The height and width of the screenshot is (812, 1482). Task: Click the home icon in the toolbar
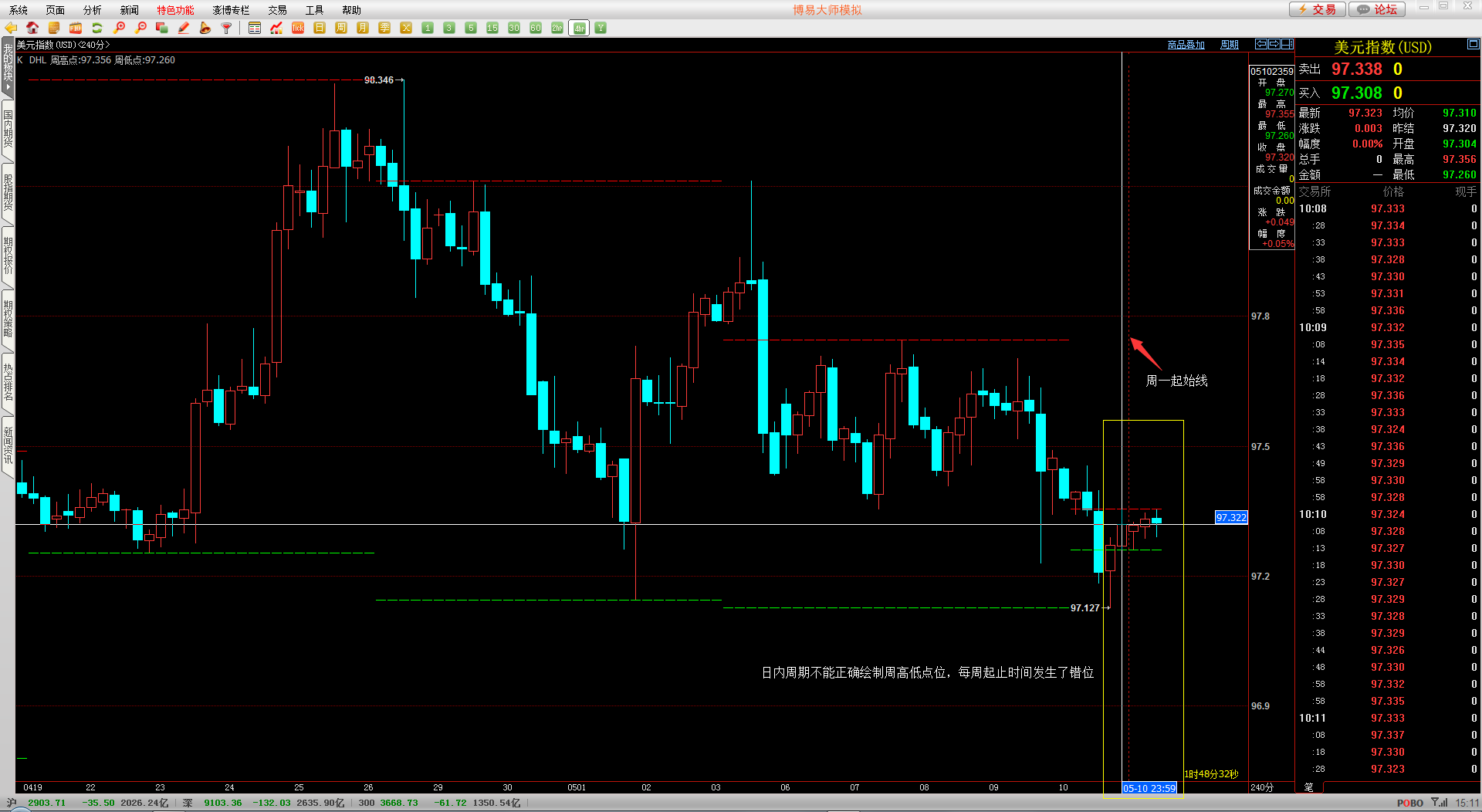coord(32,28)
